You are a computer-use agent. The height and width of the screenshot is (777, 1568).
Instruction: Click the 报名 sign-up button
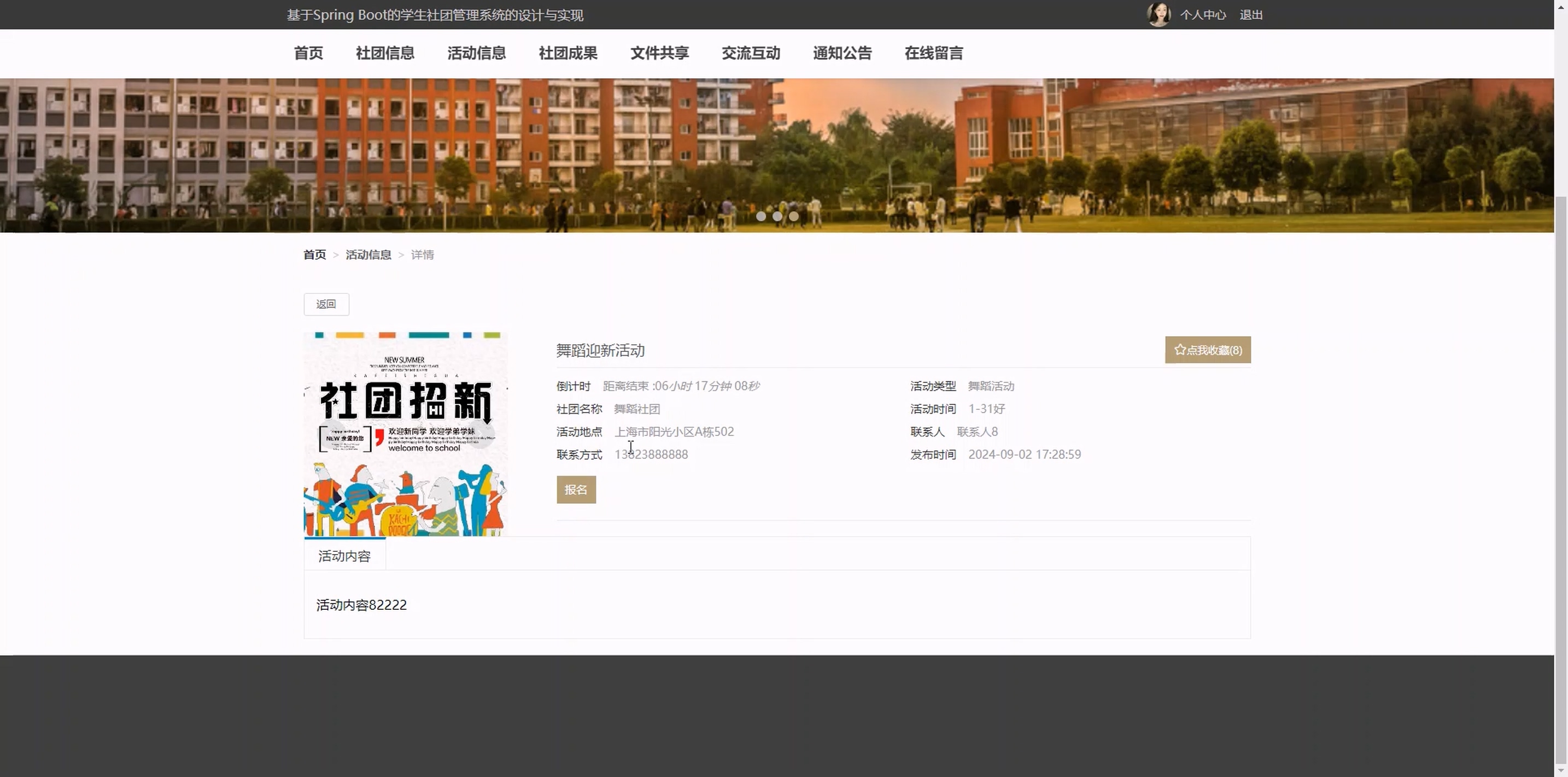tap(576, 490)
